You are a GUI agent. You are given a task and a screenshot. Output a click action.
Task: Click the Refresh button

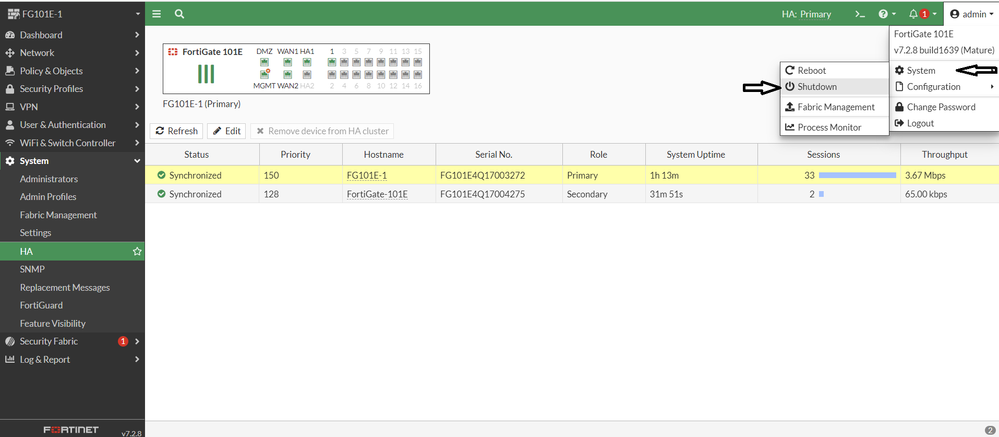(x=176, y=131)
